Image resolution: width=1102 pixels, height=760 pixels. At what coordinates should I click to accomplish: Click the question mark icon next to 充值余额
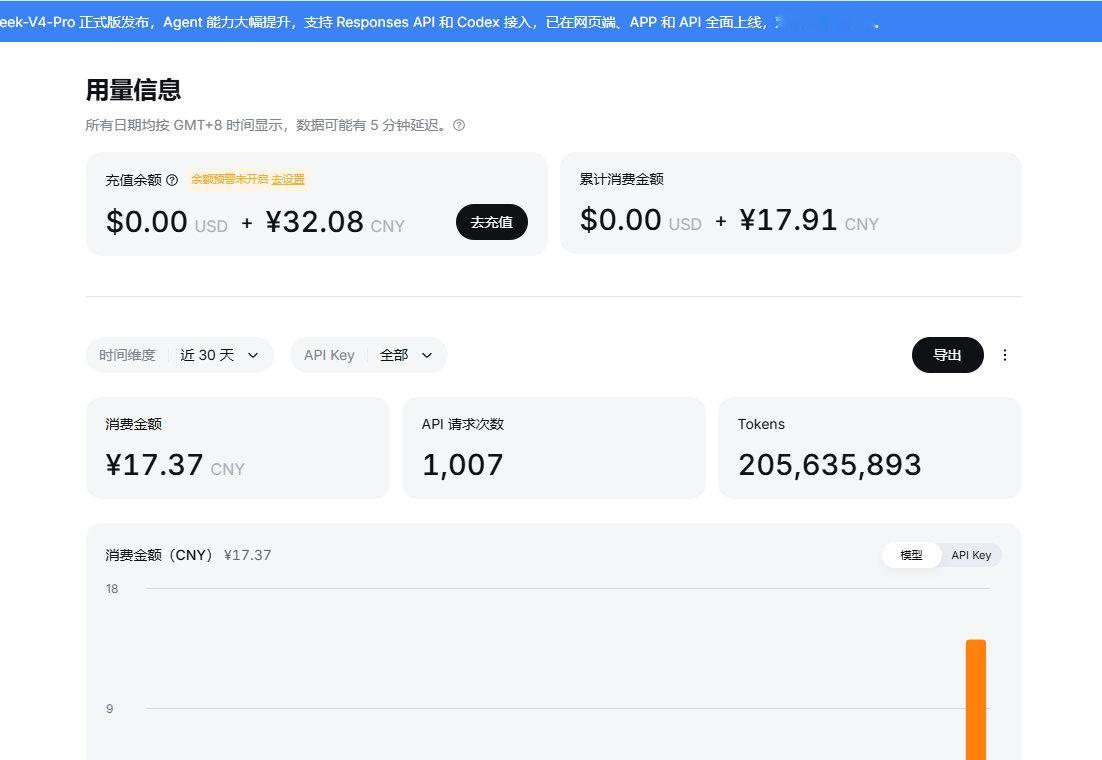(x=172, y=180)
